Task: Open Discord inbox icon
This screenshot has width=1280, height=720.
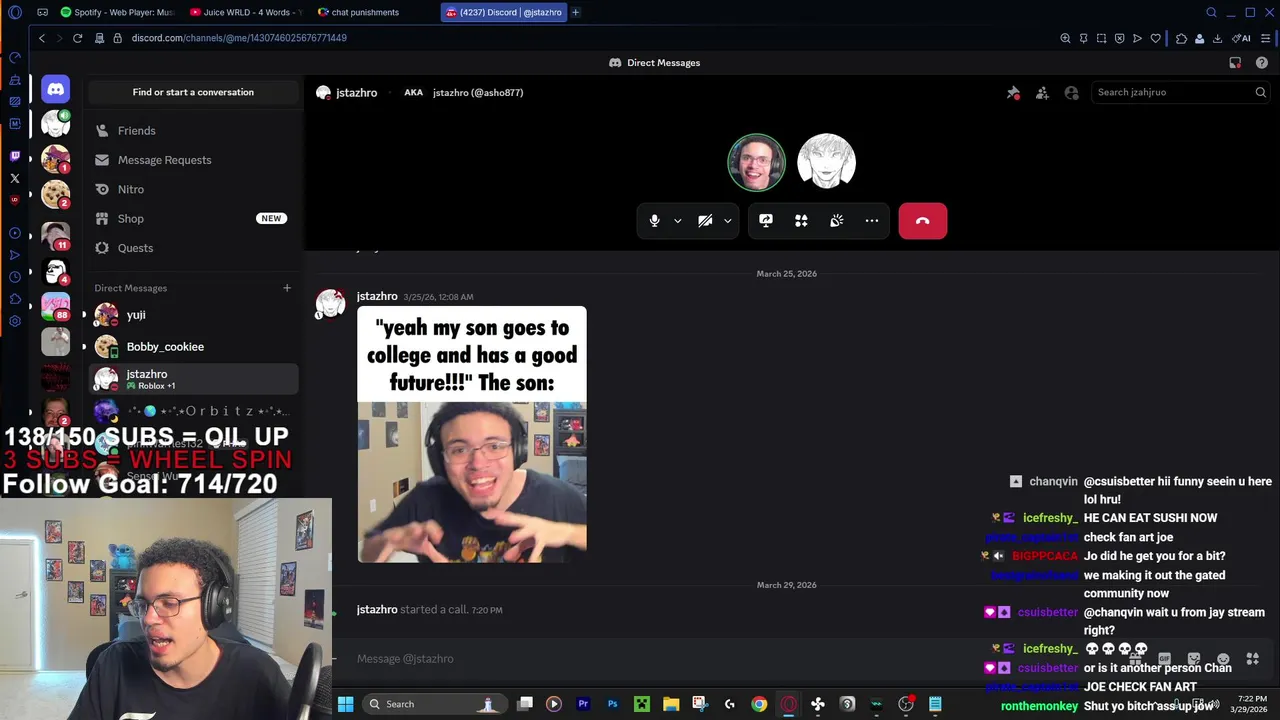Action: 1235,62
